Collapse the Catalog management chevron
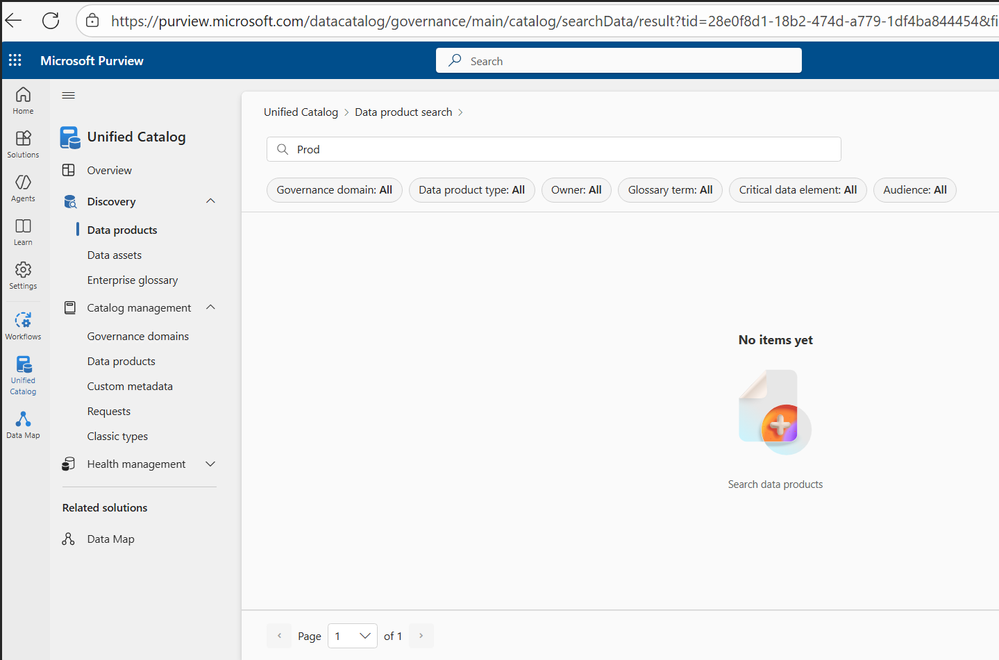This screenshot has height=660, width=999. coord(211,308)
